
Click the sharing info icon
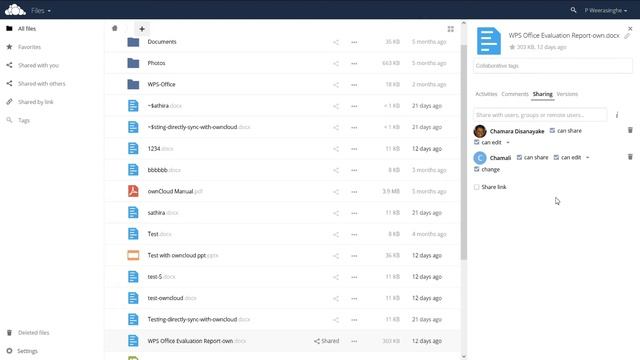click(x=617, y=115)
